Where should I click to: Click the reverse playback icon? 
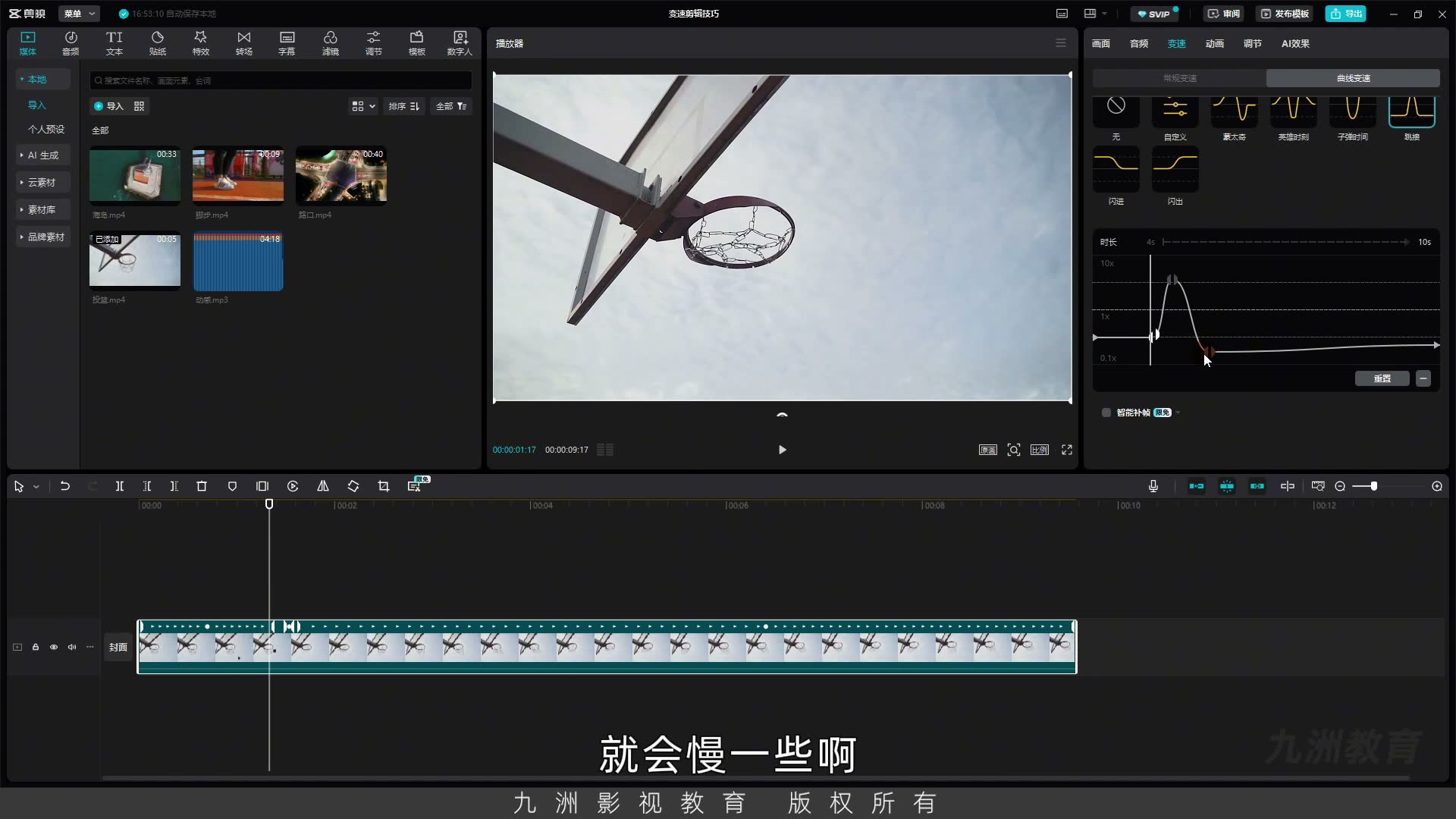point(293,486)
